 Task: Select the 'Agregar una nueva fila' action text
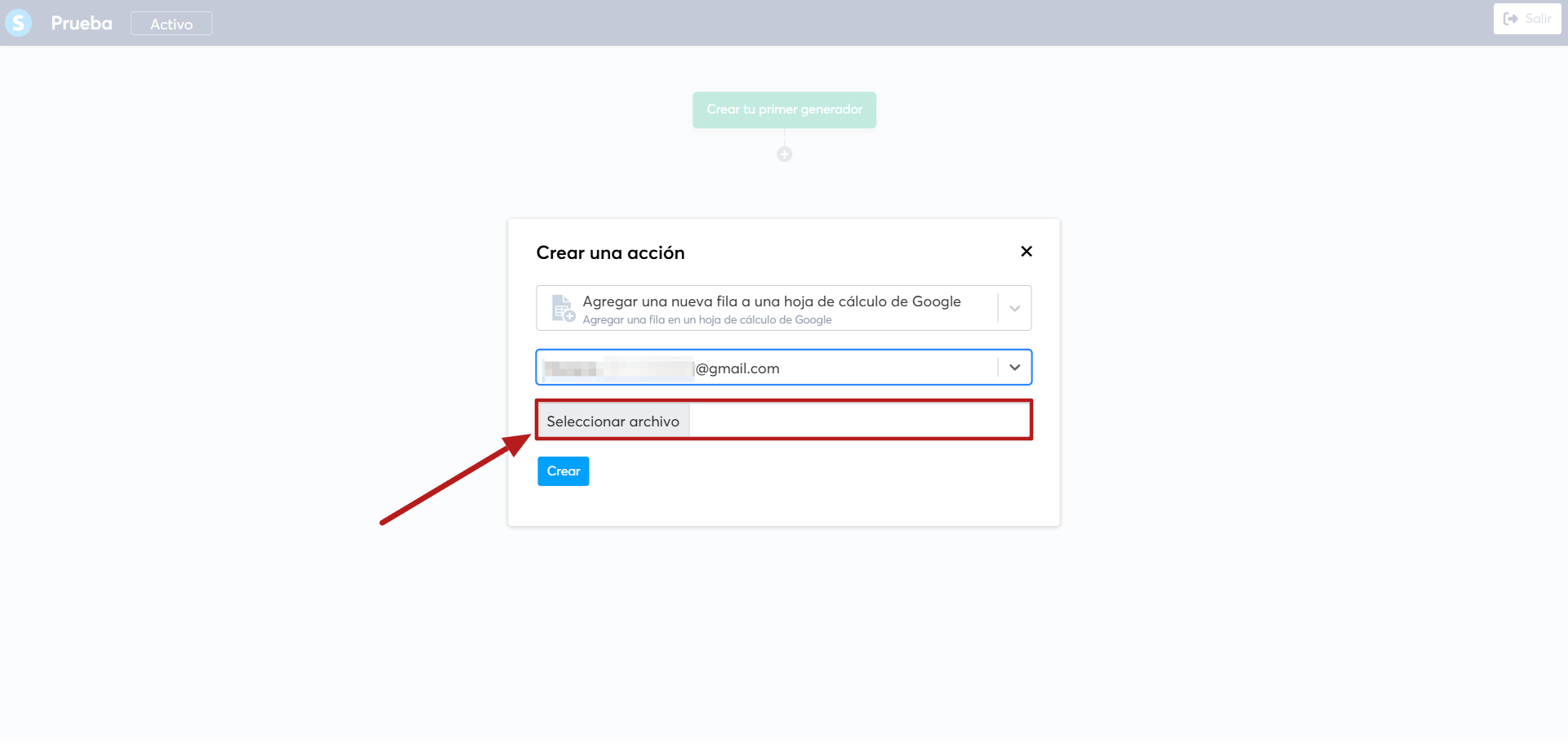point(772,301)
